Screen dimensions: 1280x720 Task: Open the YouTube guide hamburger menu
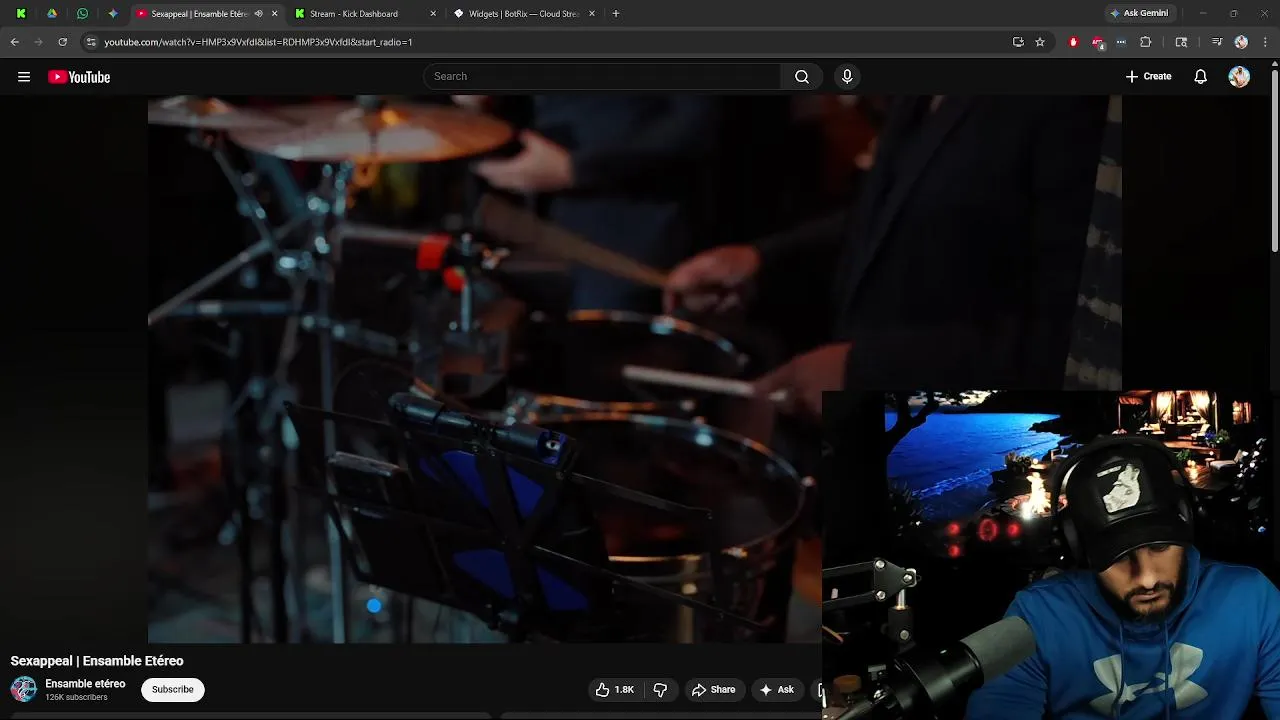click(x=24, y=77)
